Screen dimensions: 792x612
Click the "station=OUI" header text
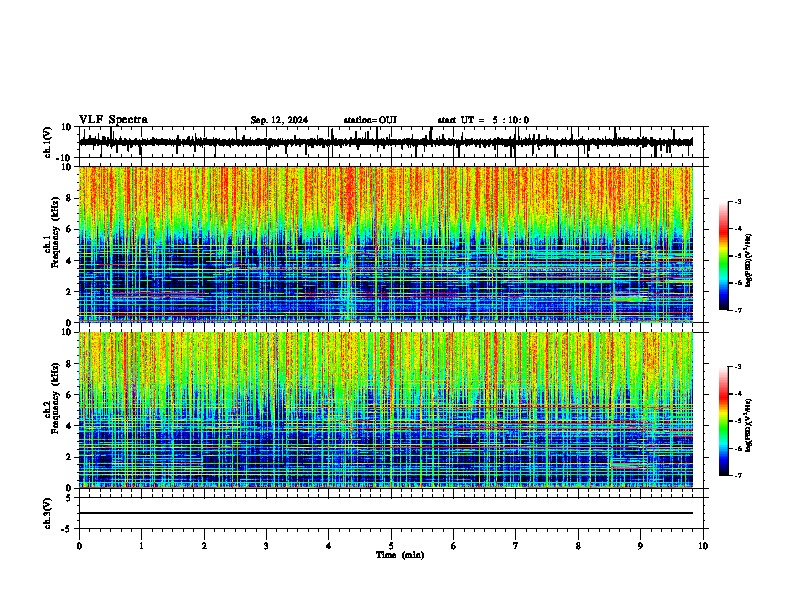[x=370, y=120]
